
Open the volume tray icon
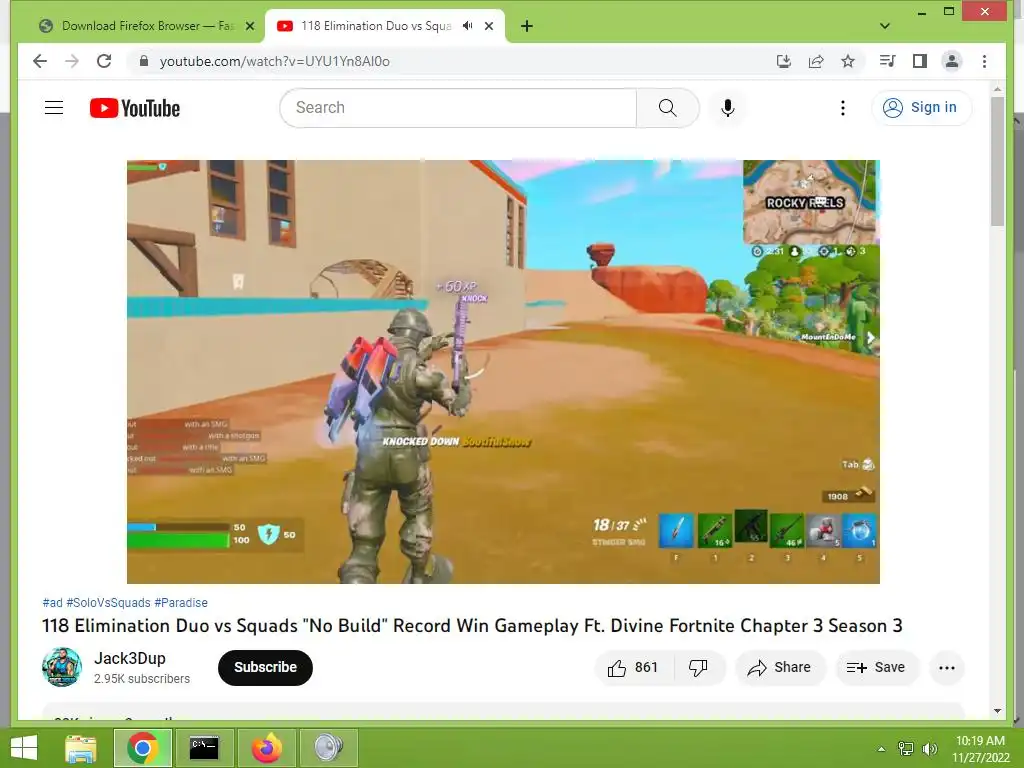930,748
